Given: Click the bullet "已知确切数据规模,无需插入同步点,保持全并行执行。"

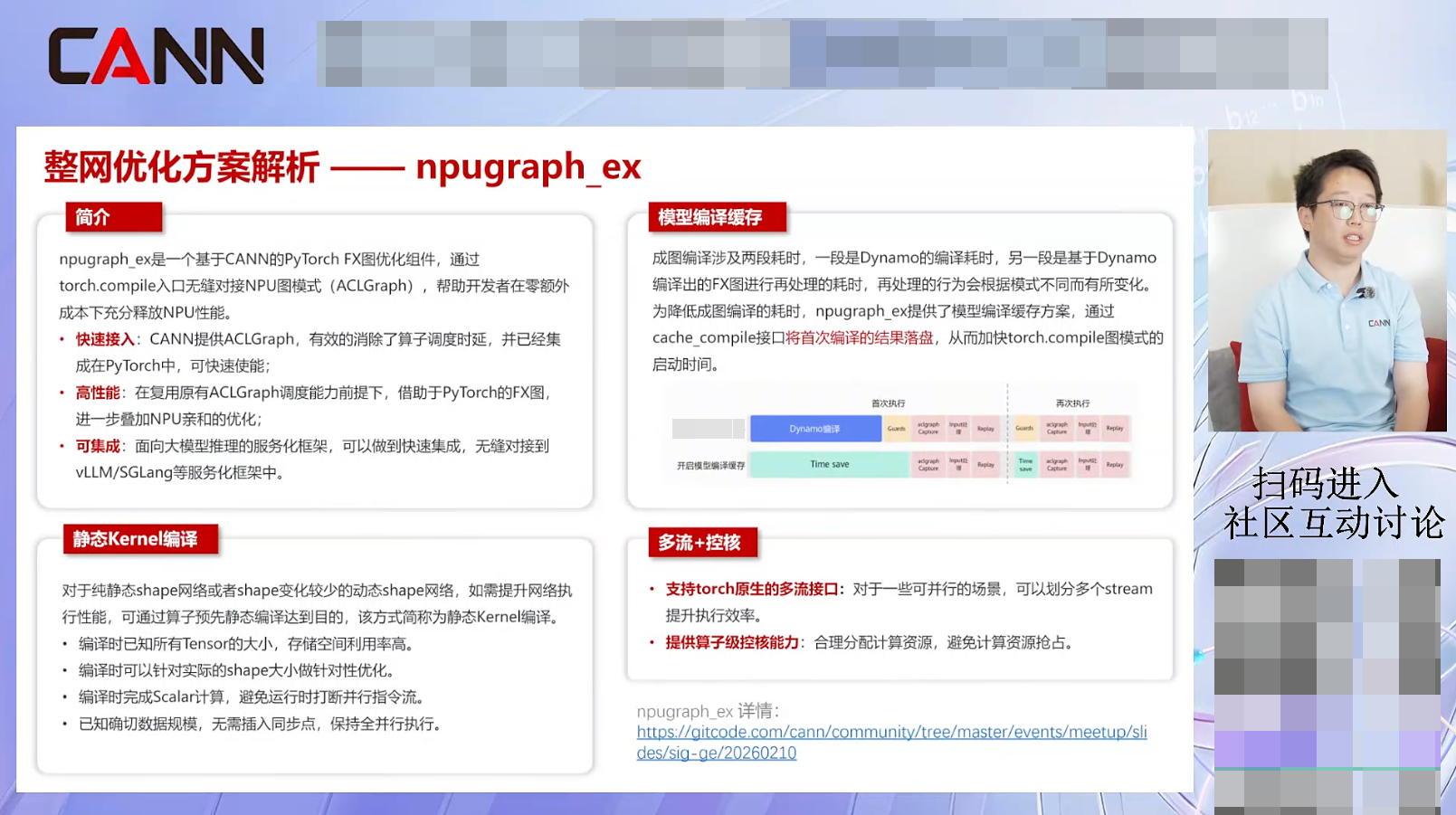Looking at the screenshot, I should (260, 724).
